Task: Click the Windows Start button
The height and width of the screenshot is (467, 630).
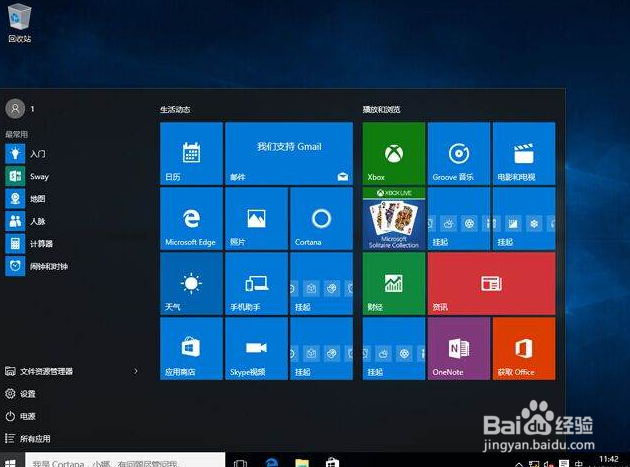Action: click(x=11, y=461)
